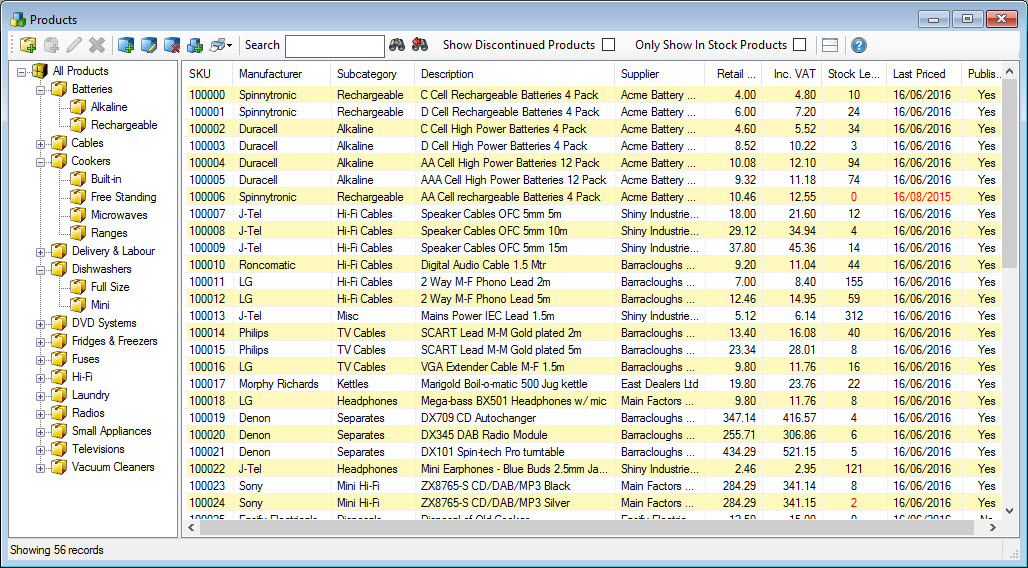Toggle the split panel layout icon

(x=829, y=45)
